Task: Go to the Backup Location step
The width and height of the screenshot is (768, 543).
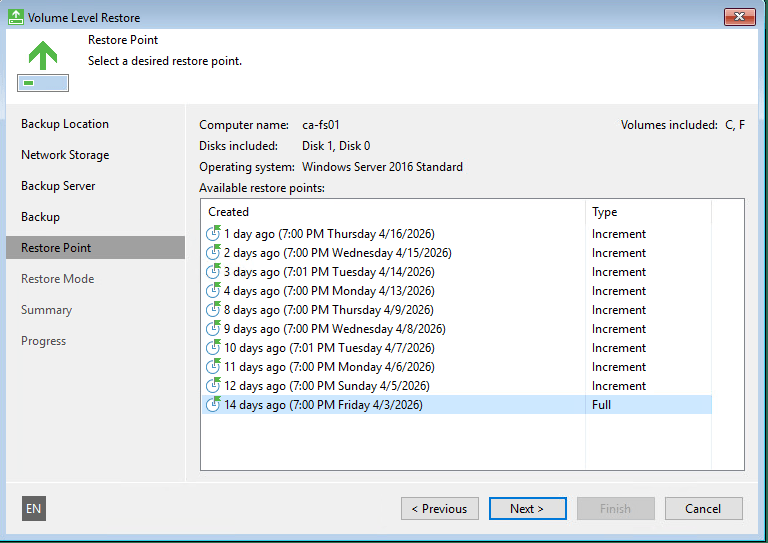Action: (65, 124)
